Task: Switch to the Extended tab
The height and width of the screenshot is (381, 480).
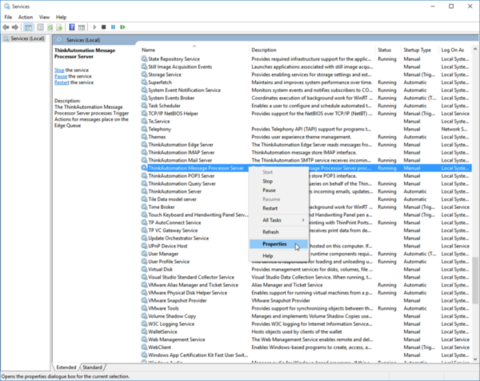Action: (x=66, y=367)
